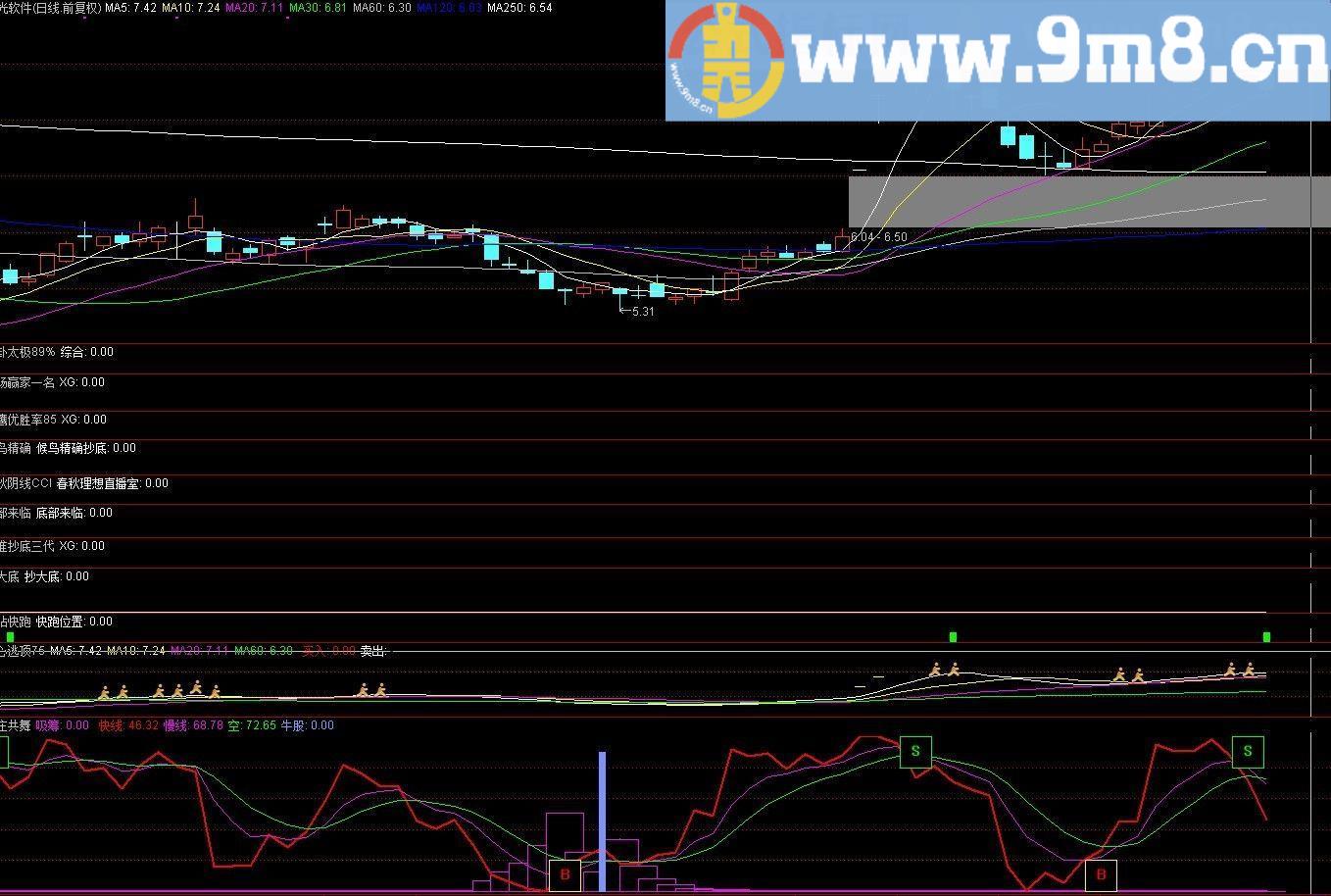Click the 空: 72.65 indicator label
1331x896 pixels.
[x=252, y=726]
